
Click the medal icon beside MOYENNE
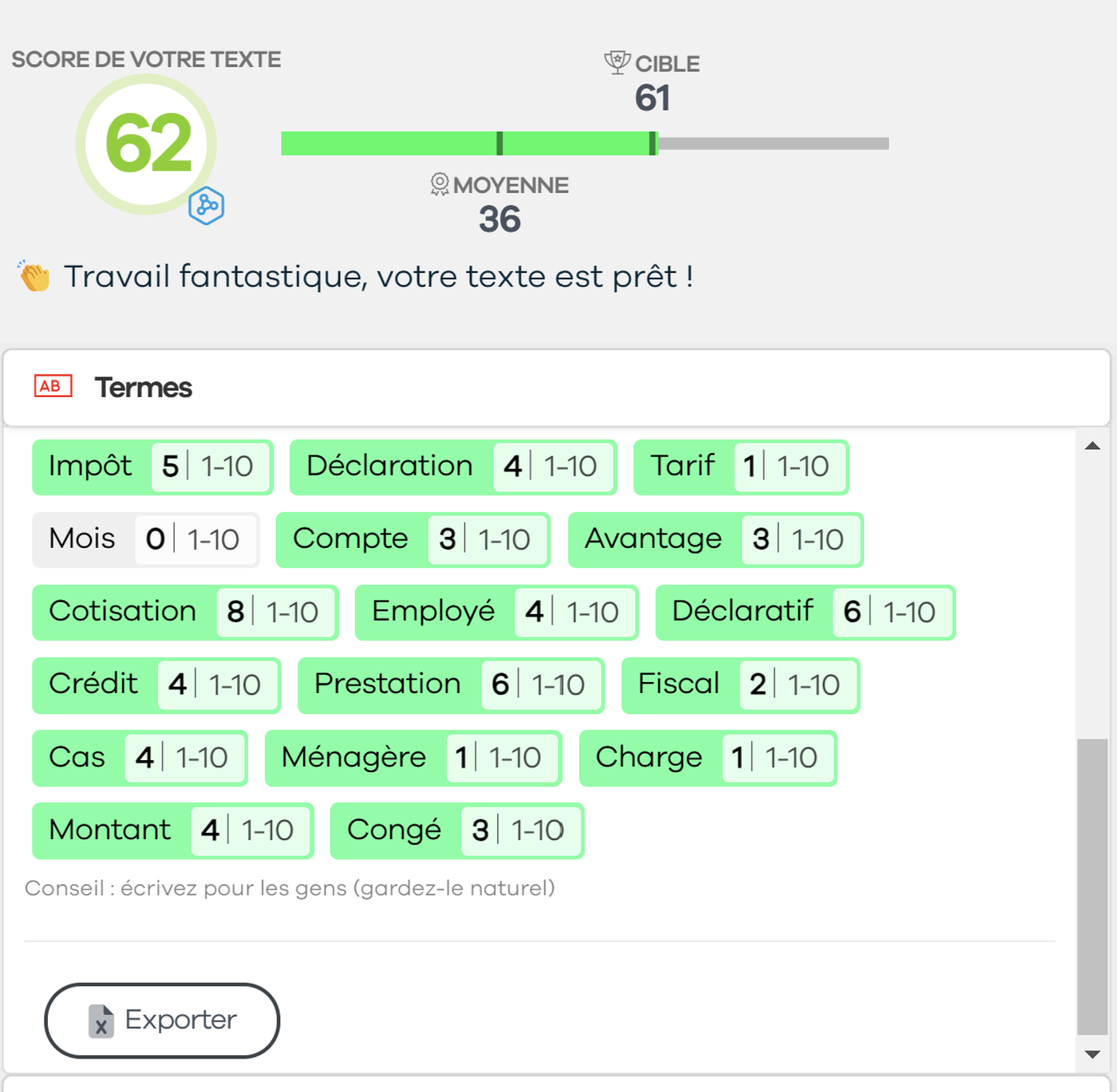[440, 184]
